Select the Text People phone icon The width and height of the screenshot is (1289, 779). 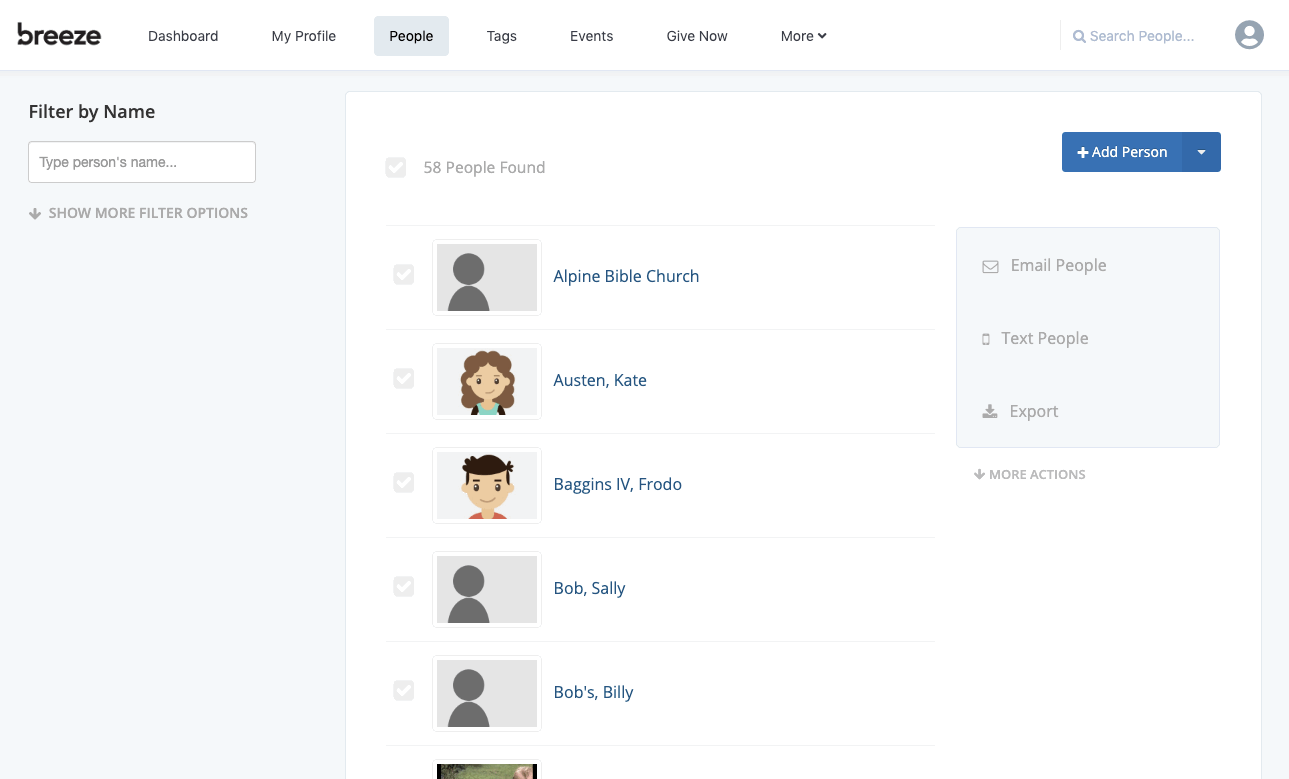[985, 339]
